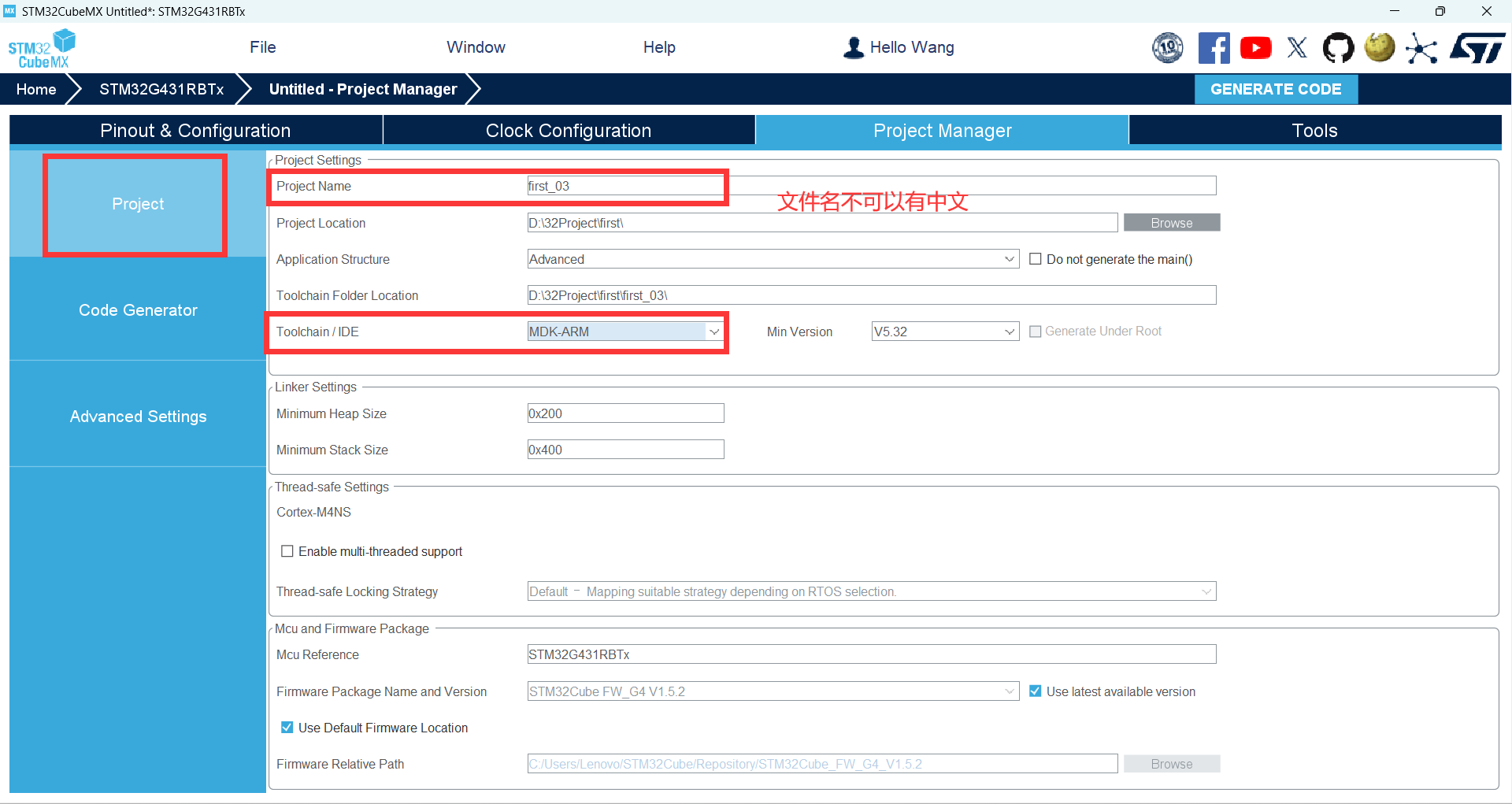Click the GENERATE CODE button
The image size is (1512, 804).
1276,89
